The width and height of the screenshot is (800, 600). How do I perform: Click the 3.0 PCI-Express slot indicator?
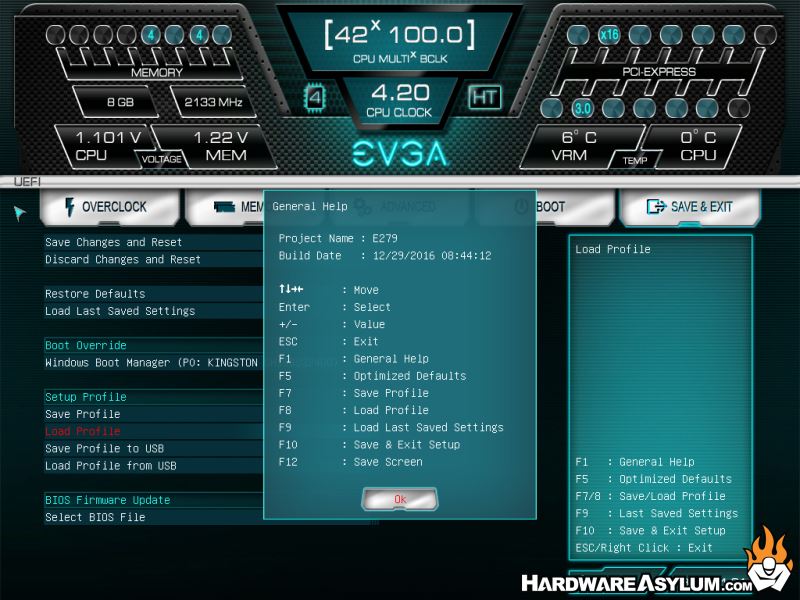(582, 108)
